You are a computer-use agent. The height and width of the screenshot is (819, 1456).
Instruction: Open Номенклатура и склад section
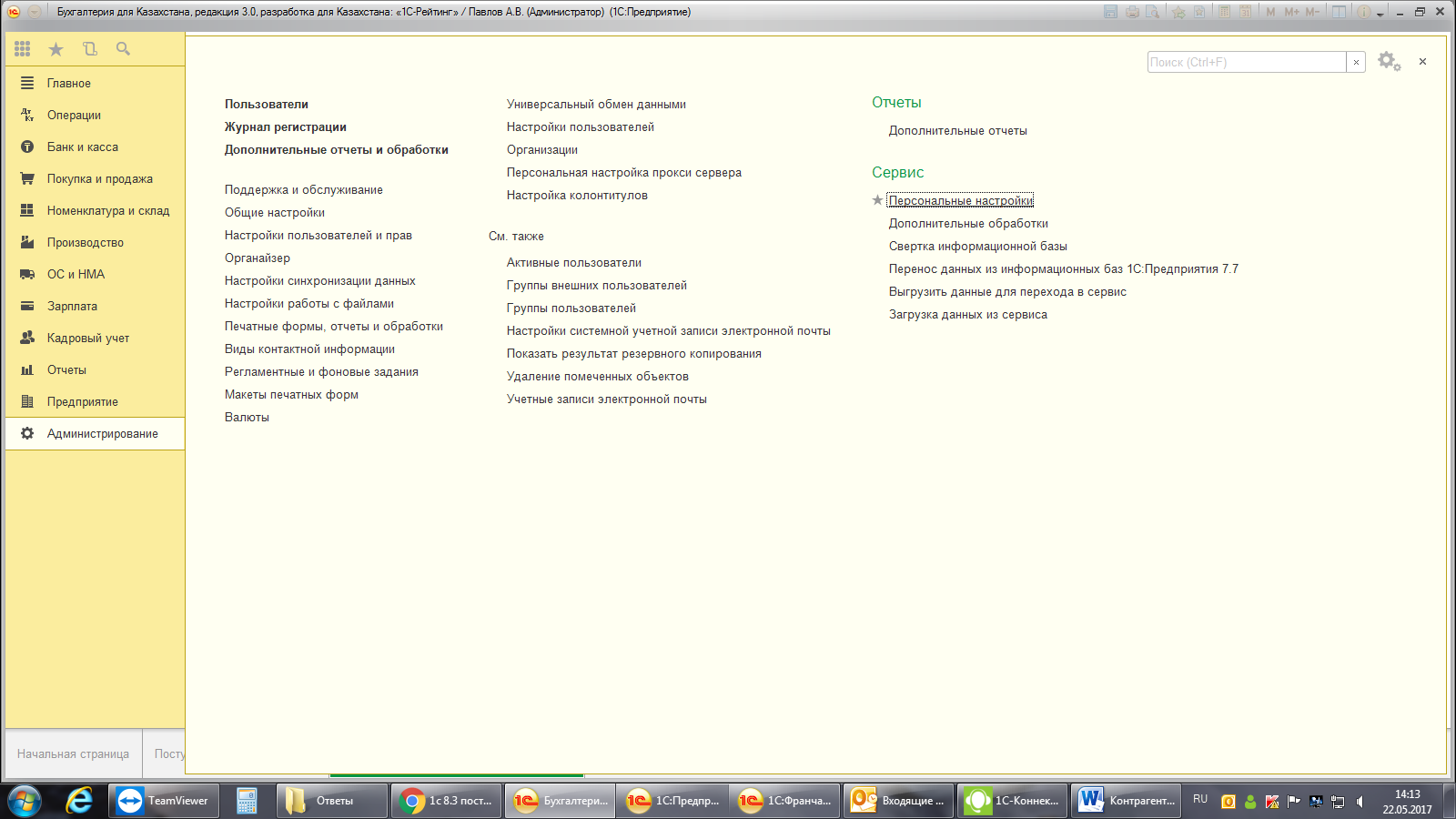(x=95, y=210)
